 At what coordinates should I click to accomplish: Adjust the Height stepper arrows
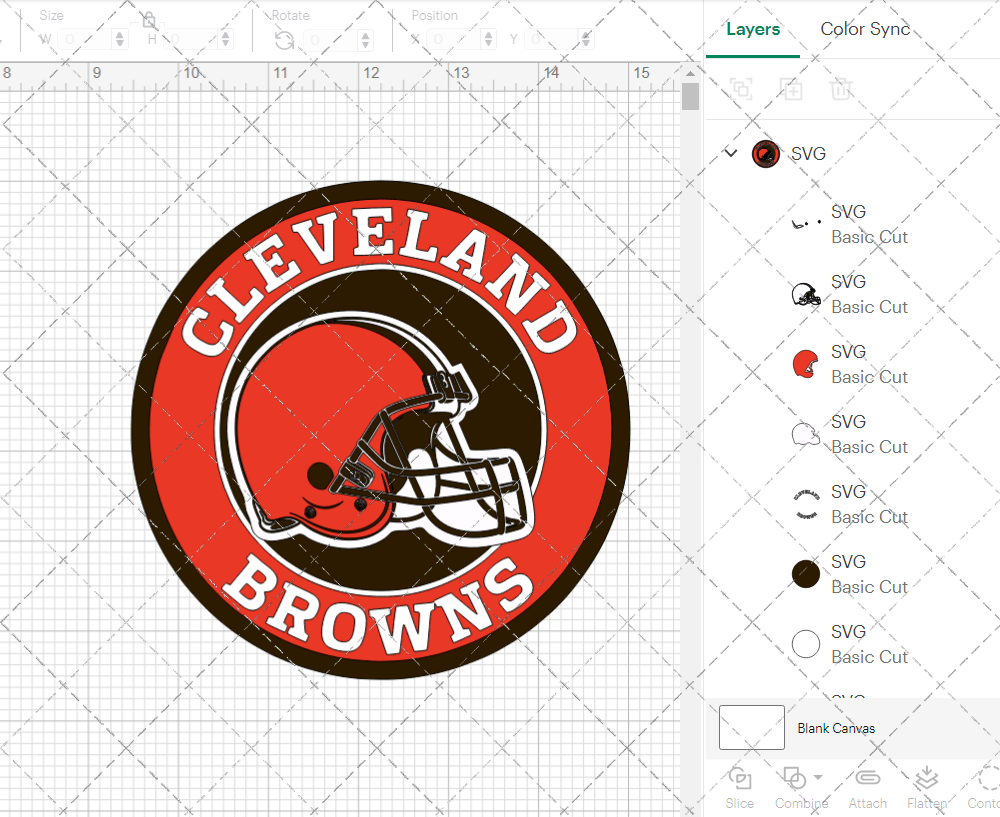pos(225,40)
